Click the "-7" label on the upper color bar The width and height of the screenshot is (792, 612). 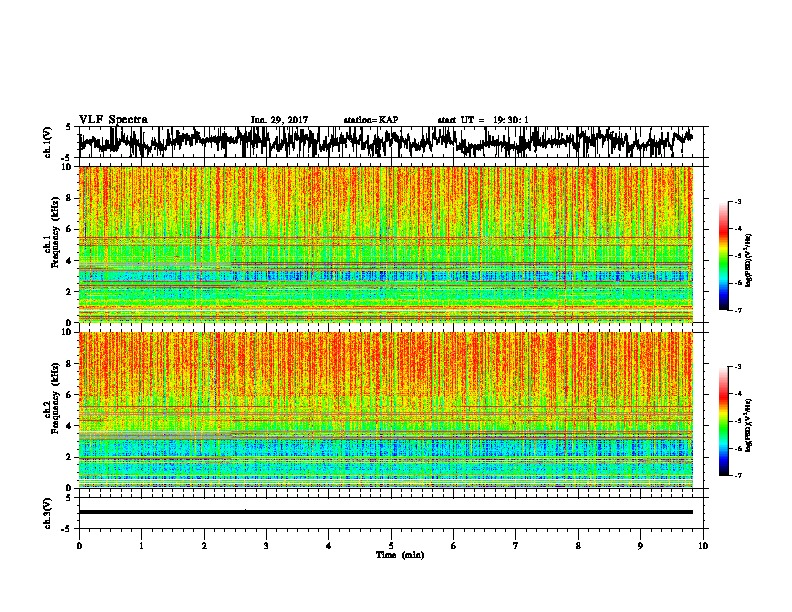737,310
